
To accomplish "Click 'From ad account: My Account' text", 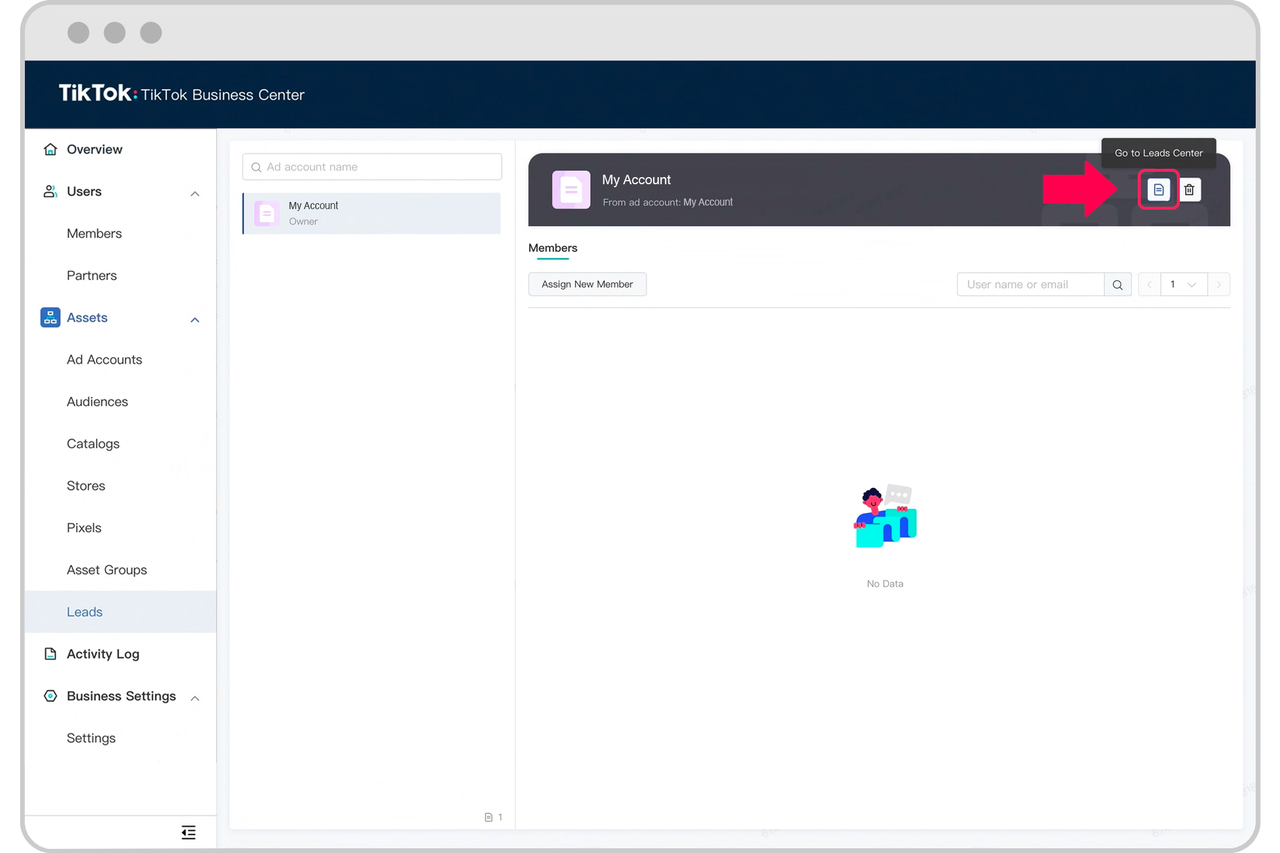I will coord(668,202).
